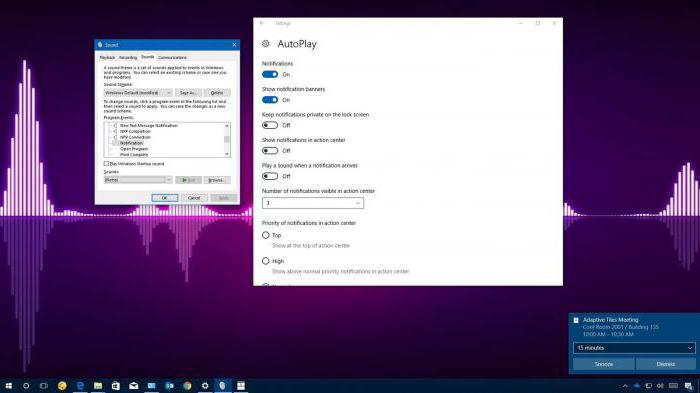
Task: Open File Explorer from the taskbar
Action: 98,385
